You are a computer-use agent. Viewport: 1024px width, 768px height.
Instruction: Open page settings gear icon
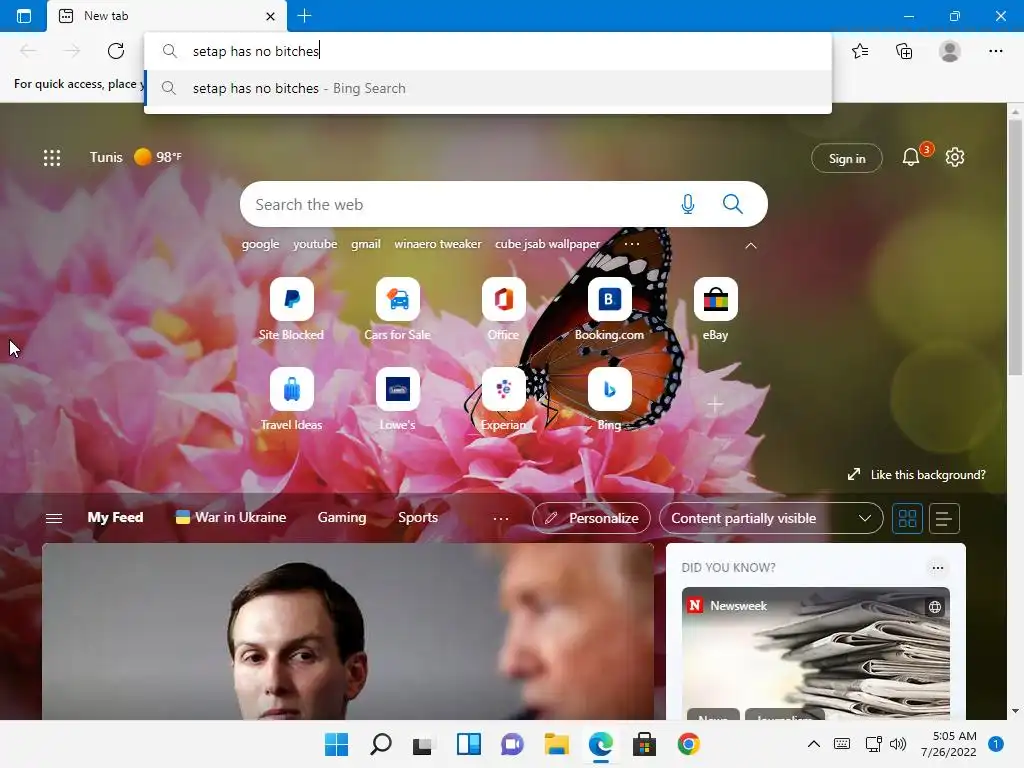[x=955, y=157]
